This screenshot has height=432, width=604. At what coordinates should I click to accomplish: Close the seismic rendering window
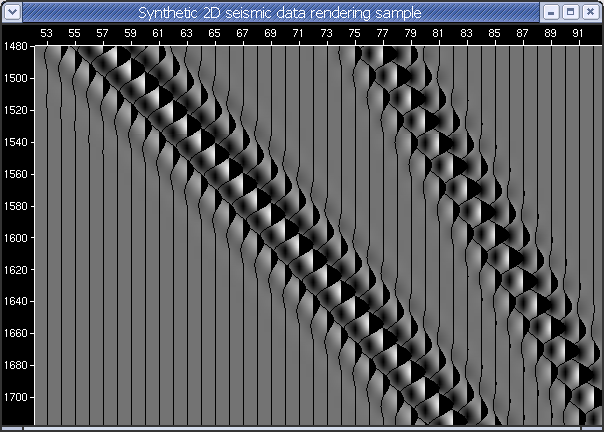(590, 12)
